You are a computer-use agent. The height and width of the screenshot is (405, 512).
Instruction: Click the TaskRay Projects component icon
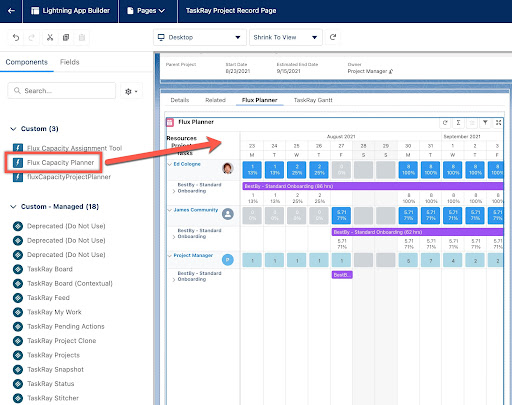click(18, 355)
